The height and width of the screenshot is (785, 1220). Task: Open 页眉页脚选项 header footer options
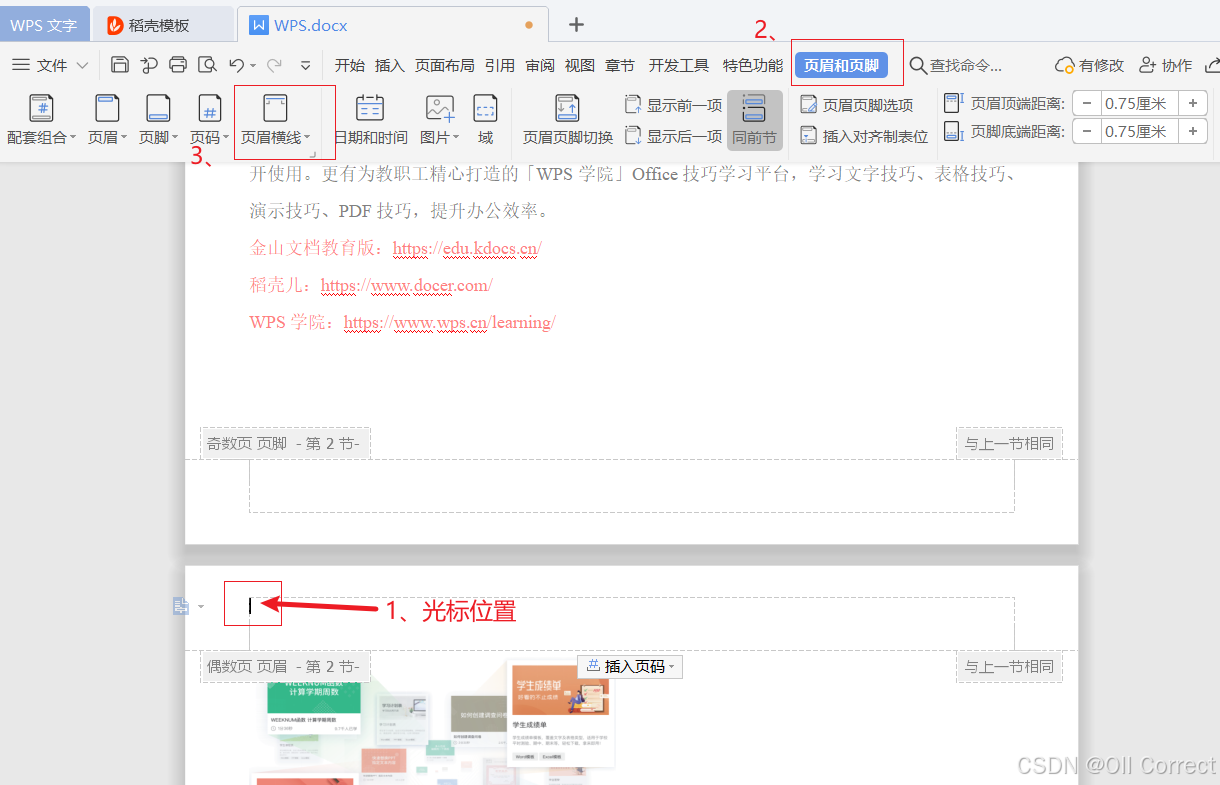point(856,105)
